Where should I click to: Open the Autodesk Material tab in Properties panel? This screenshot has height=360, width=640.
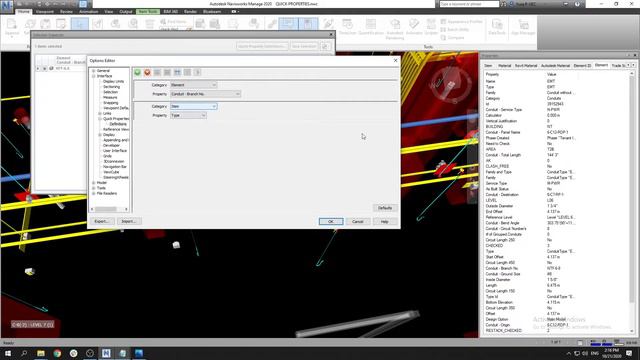(x=555, y=65)
